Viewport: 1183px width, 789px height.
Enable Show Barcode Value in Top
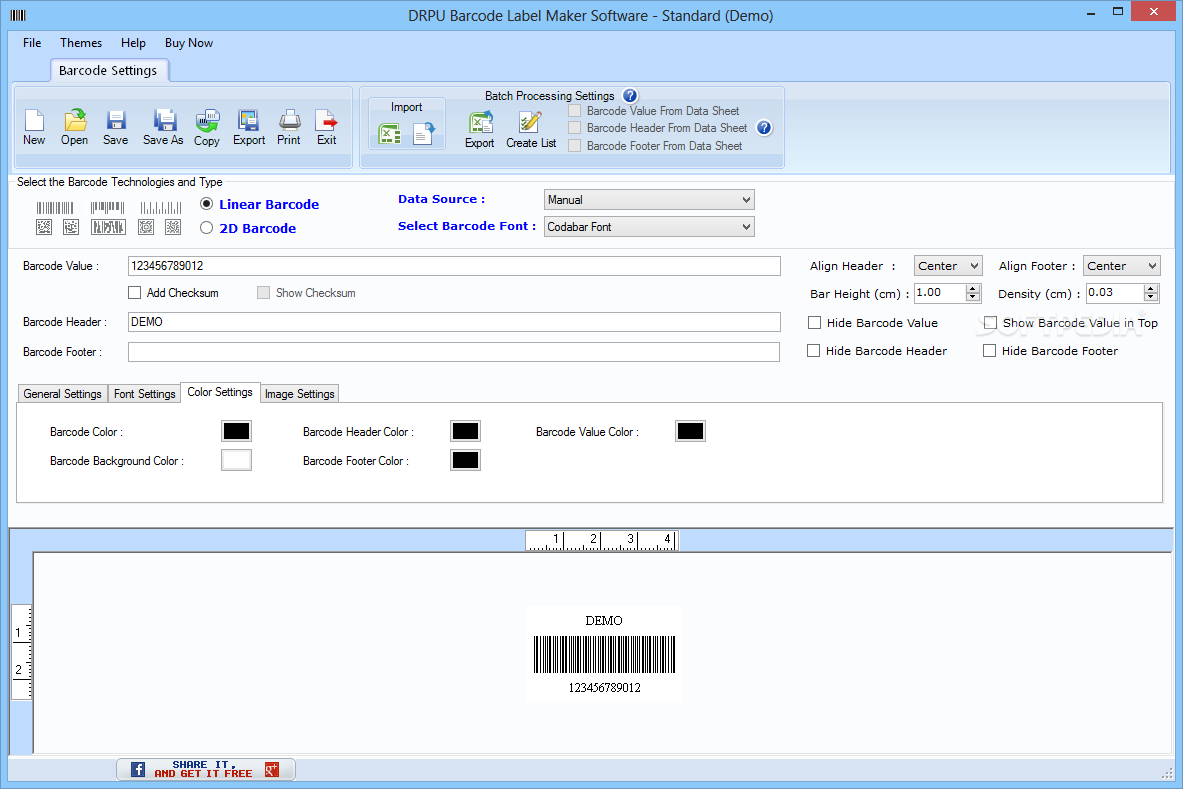[991, 323]
